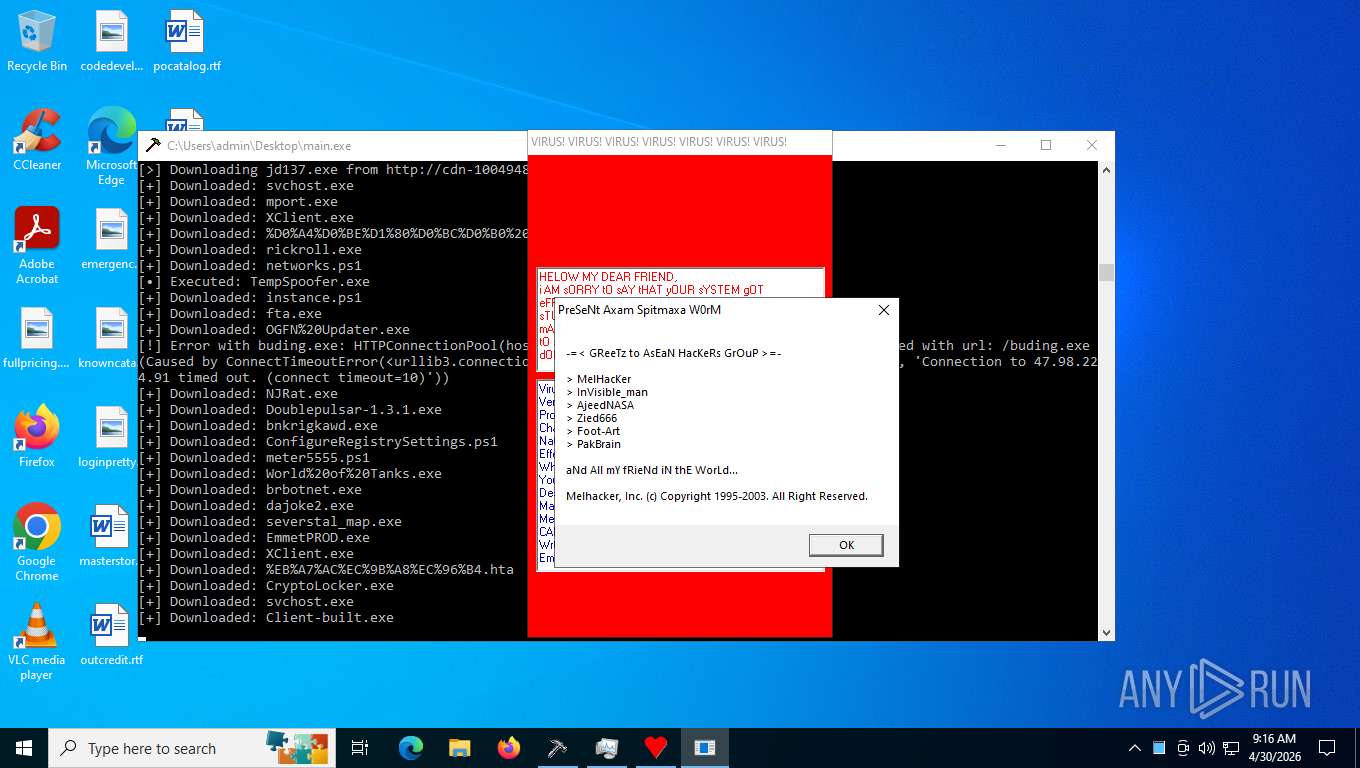Switch to the red heart taskbar app
Image resolution: width=1360 pixels, height=768 pixels.
(656, 748)
